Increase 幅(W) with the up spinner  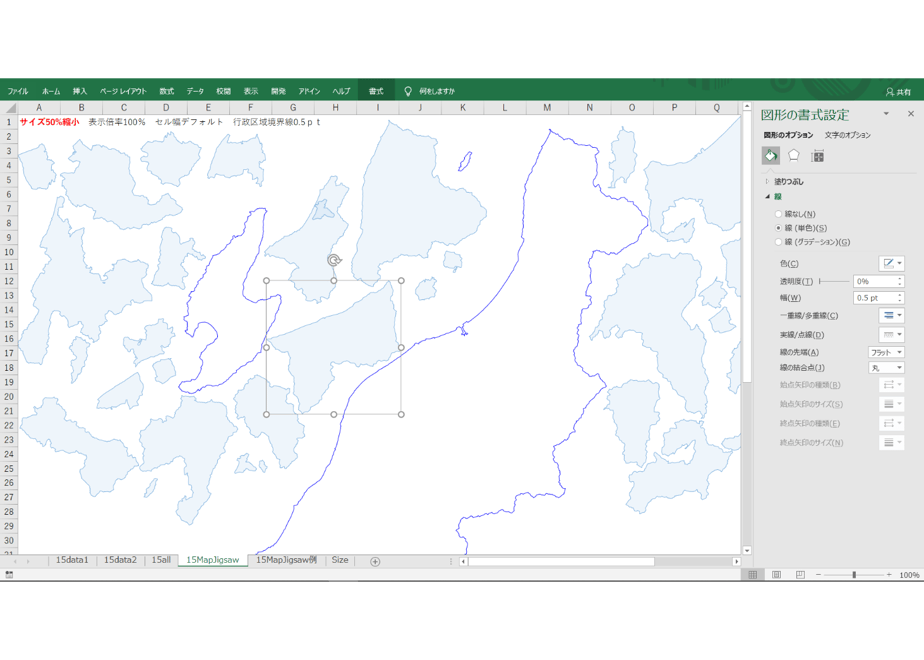pyautogui.click(x=900, y=295)
